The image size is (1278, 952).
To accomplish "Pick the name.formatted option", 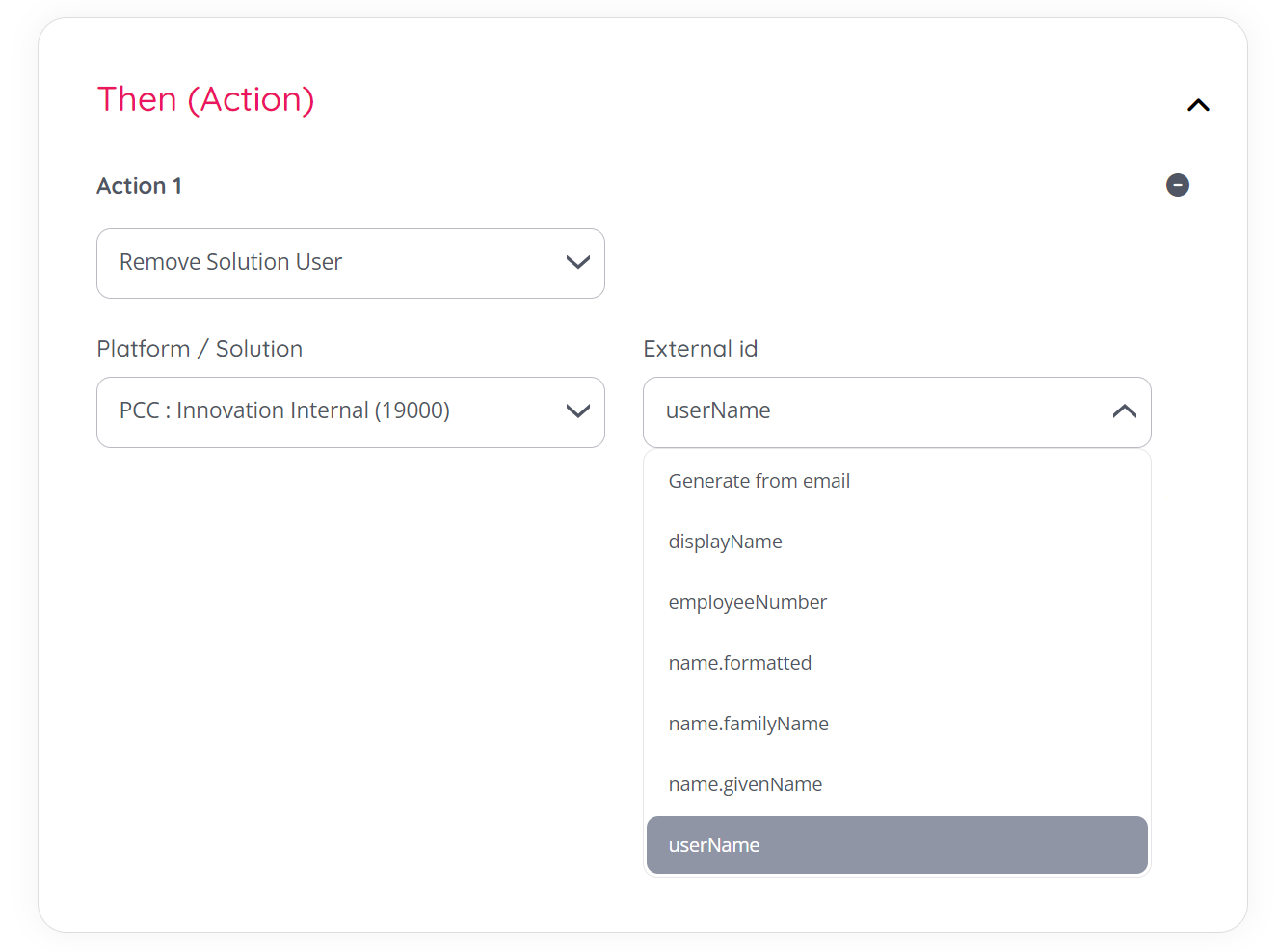I will (740, 663).
